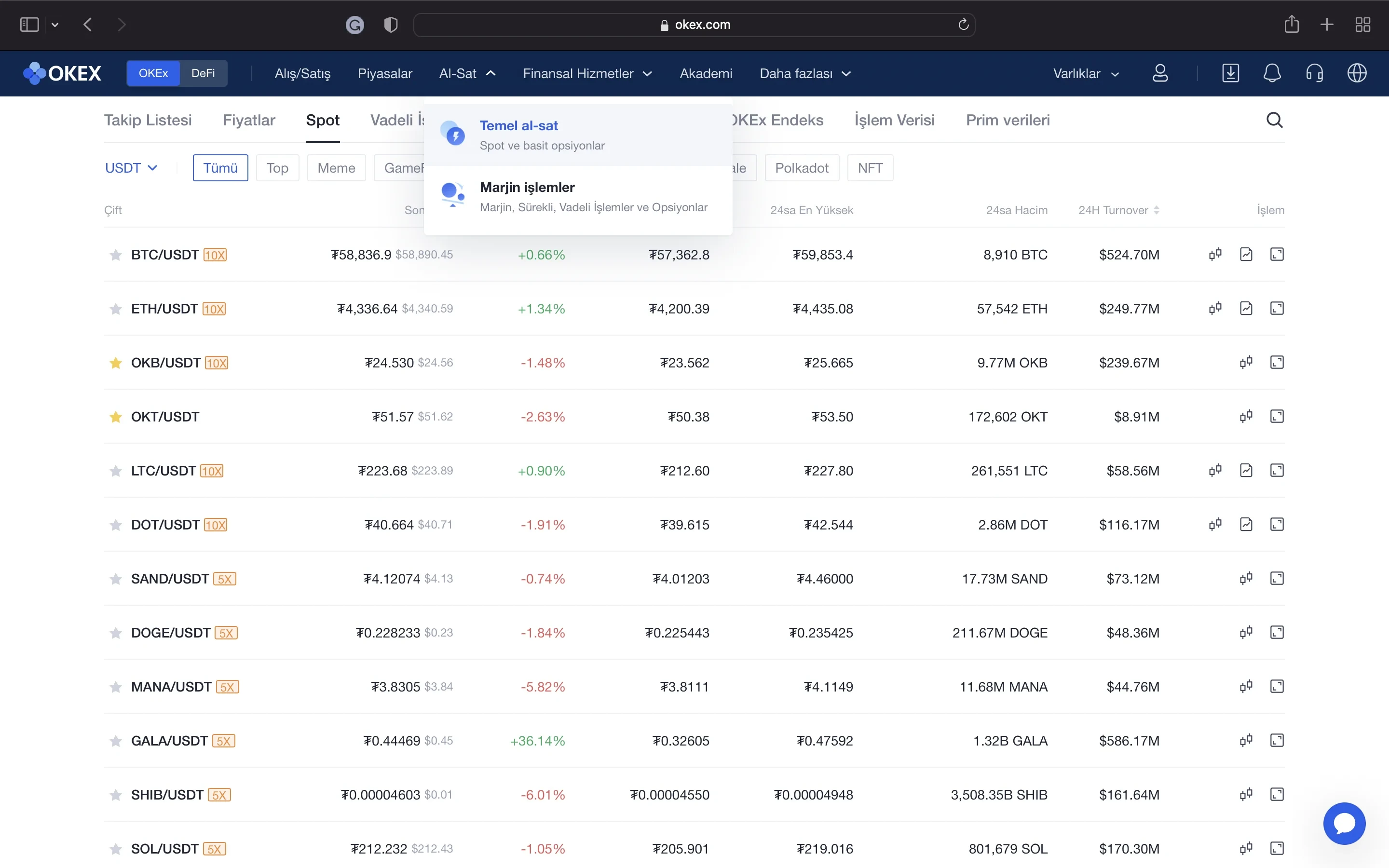The width and height of the screenshot is (1389, 868).
Task: Open candlestick trade icon for OKB/USDT
Action: 1246,362
